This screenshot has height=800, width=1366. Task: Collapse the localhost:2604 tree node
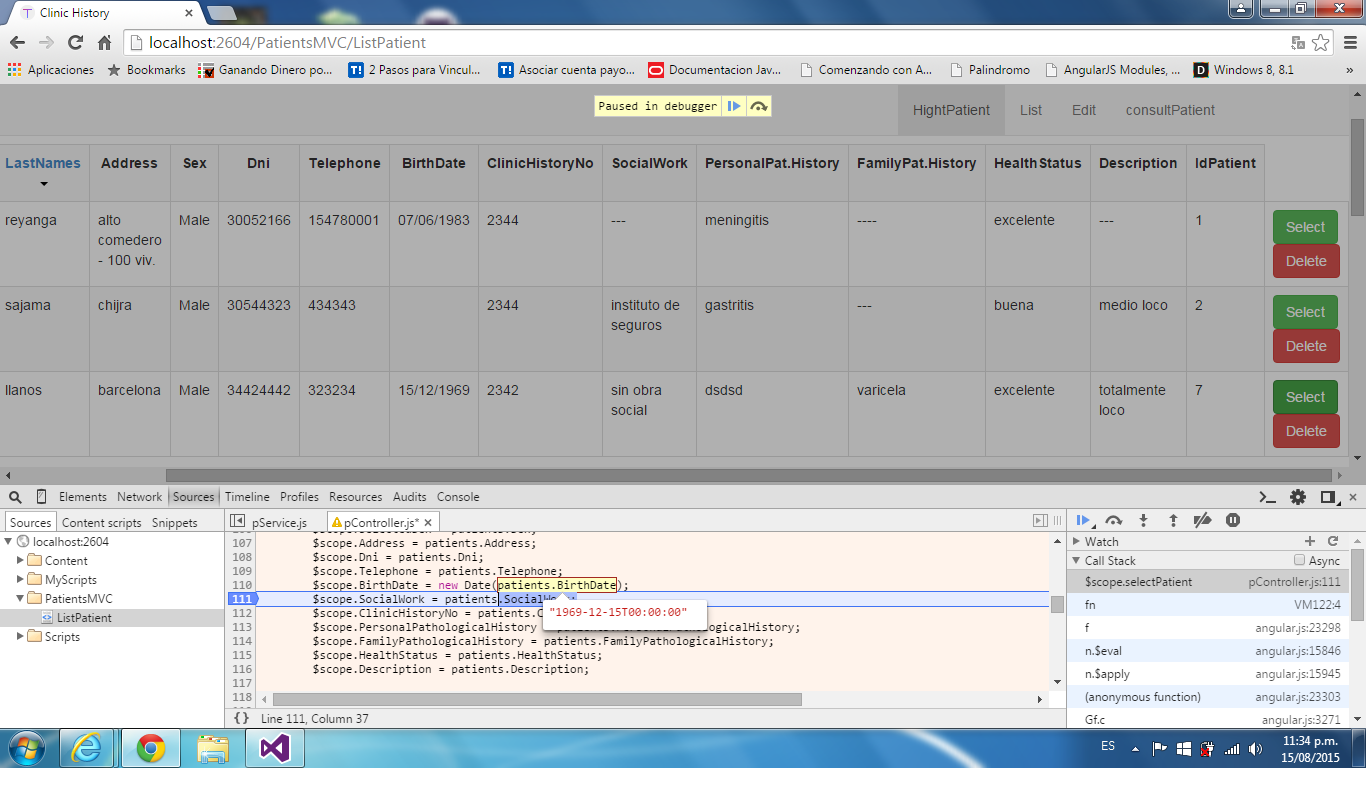10,541
